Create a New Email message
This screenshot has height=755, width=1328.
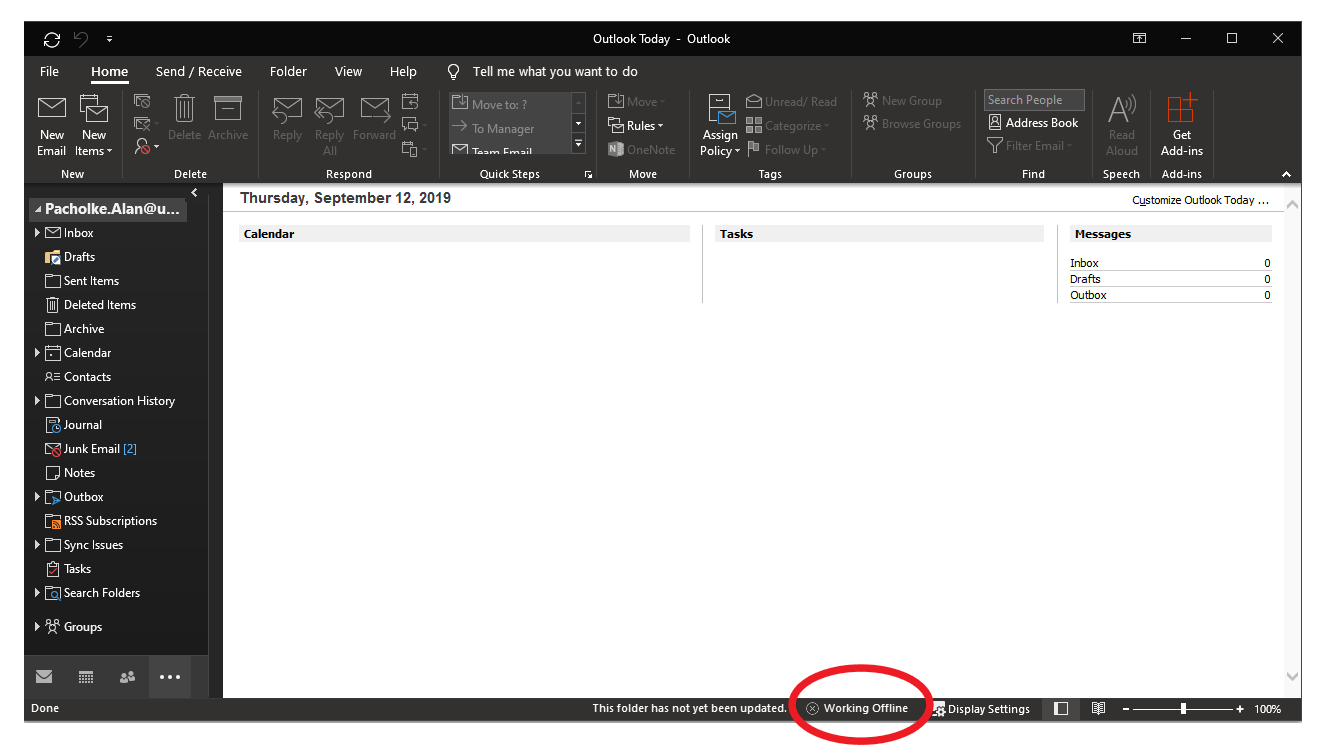click(52, 126)
